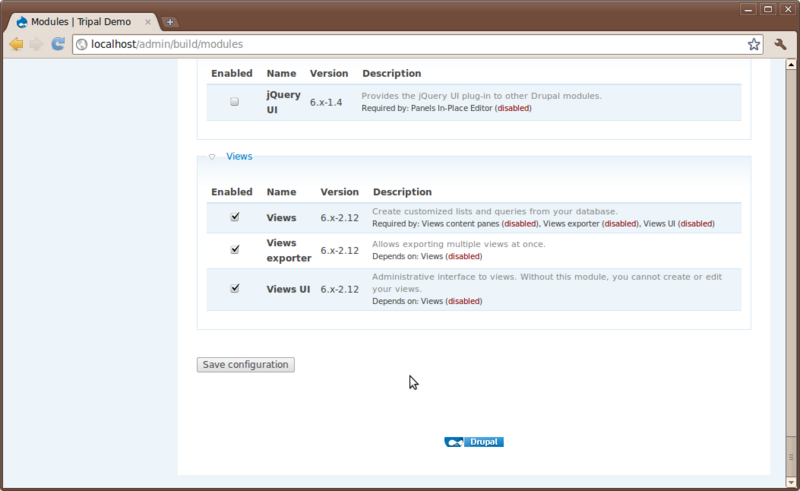The image size is (800, 491).
Task: Click the Drupal favicon on the tab
Action: coord(22,22)
